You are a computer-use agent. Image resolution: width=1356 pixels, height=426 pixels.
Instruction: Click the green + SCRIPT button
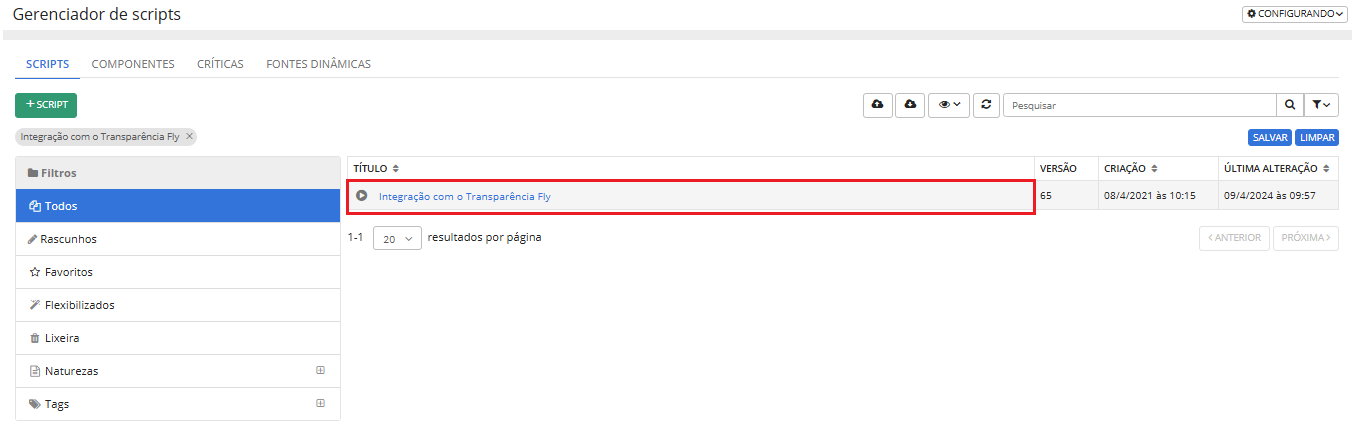click(46, 105)
